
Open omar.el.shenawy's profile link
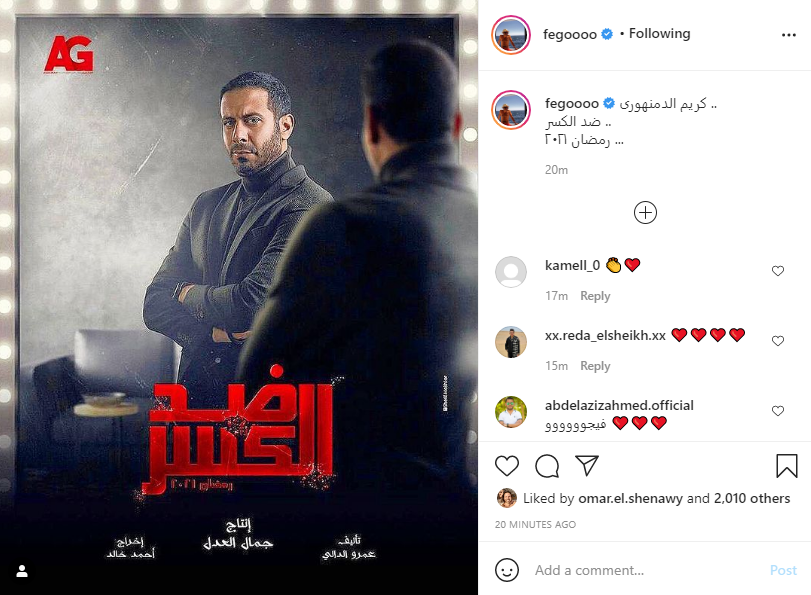[x=630, y=498]
